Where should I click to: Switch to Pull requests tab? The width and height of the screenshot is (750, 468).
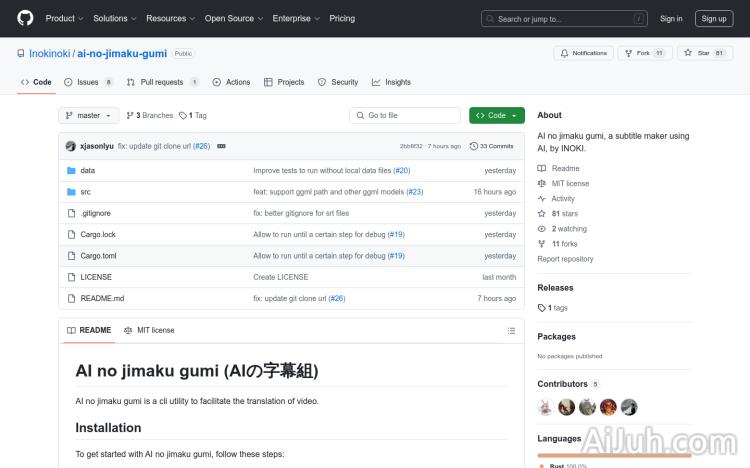tap(162, 82)
